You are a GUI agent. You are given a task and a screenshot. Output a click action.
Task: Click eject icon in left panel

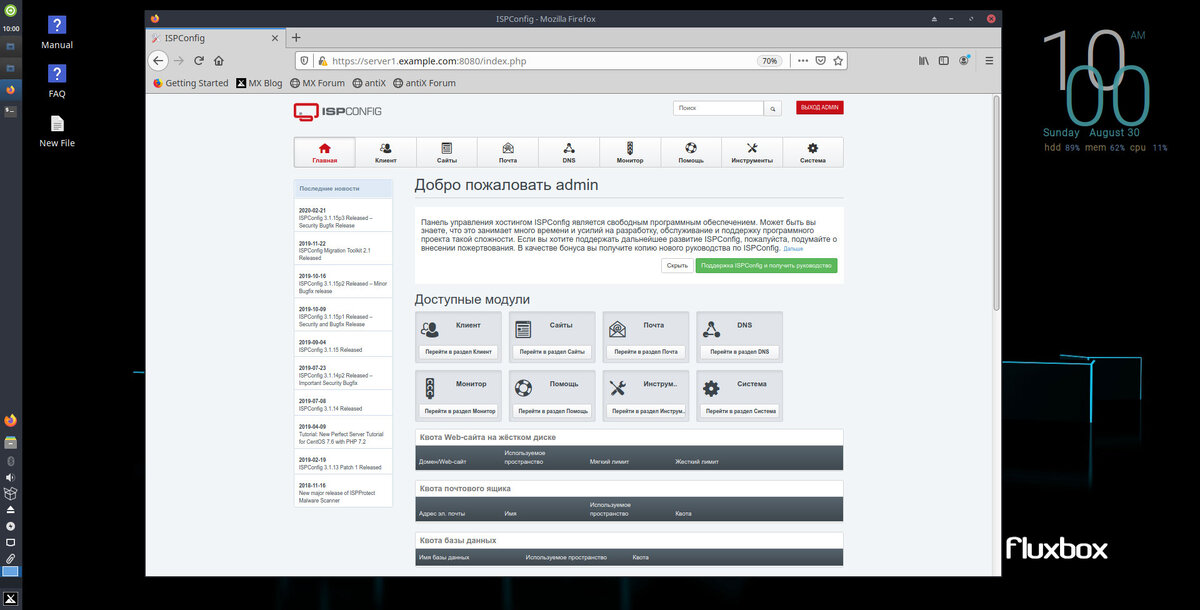tap(11, 509)
